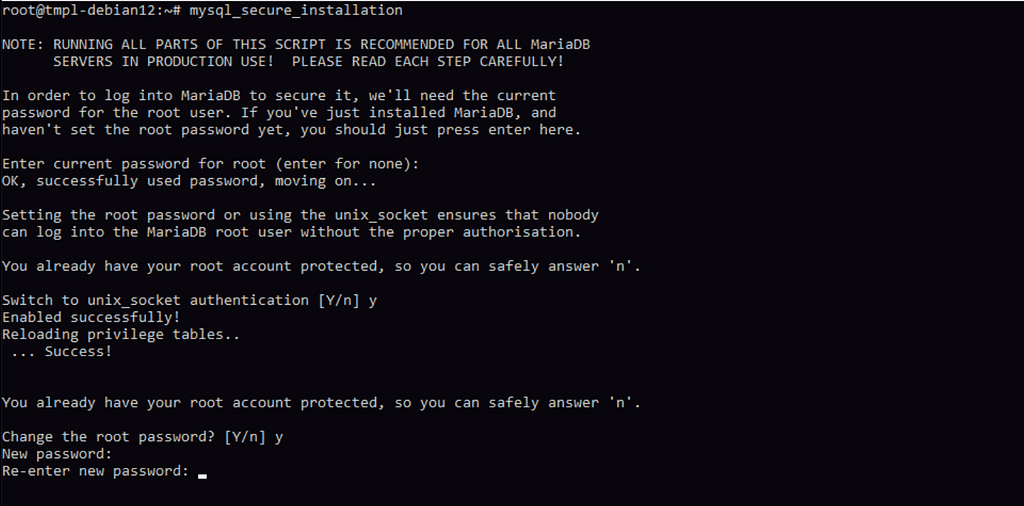Click the "haven't set the root password yet" line
The width and height of the screenshot is (1024, 506).
click(x=291, y=130)
